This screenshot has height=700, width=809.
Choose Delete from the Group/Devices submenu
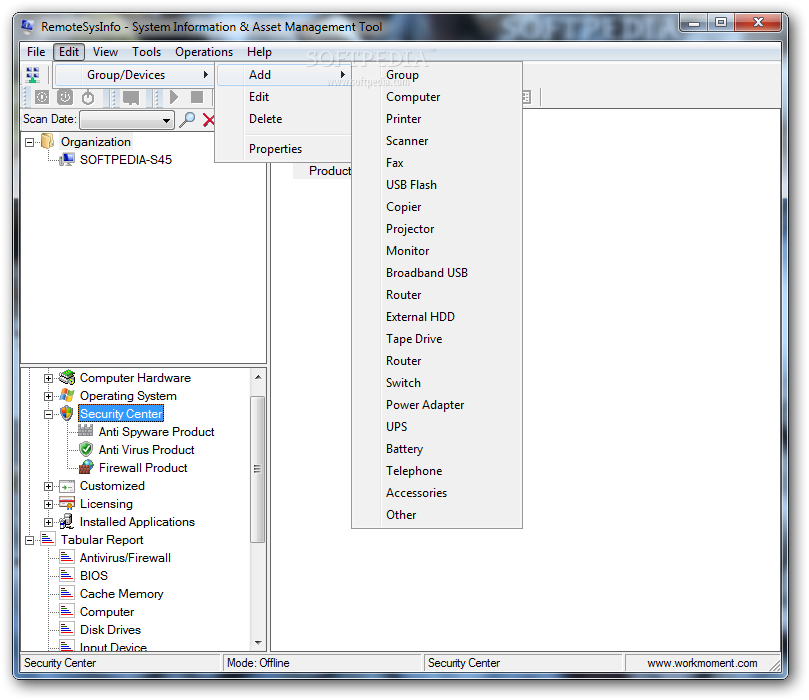283,119
